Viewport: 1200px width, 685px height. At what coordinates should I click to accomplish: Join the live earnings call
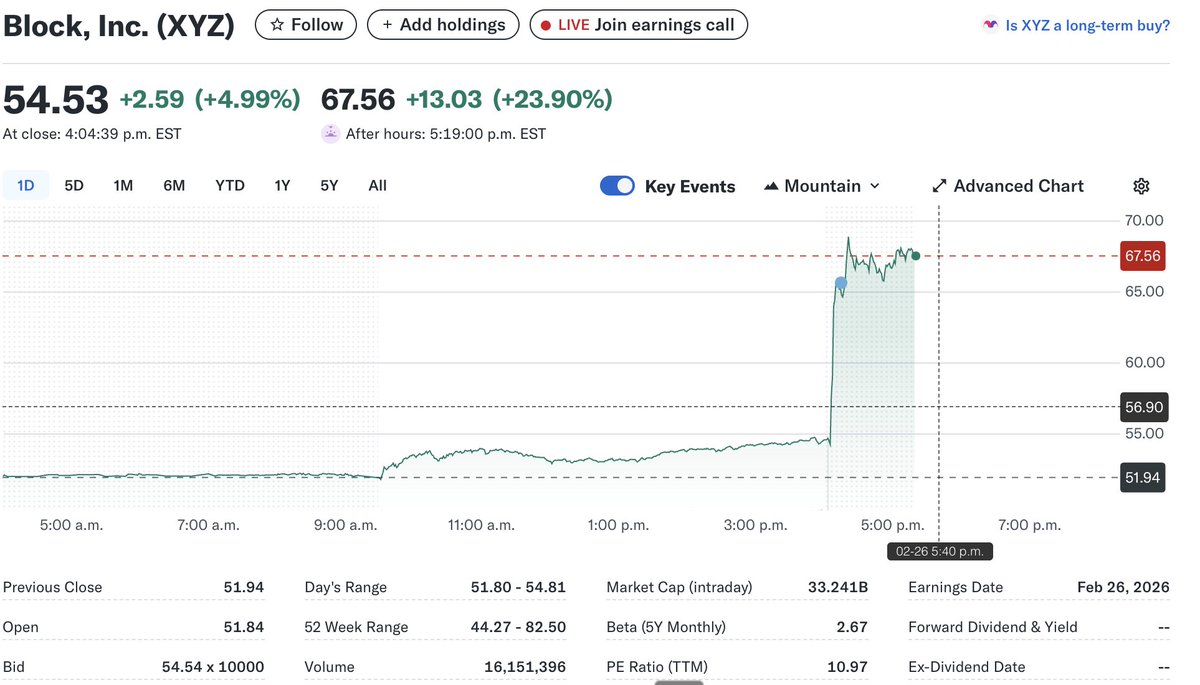[638, 25]
